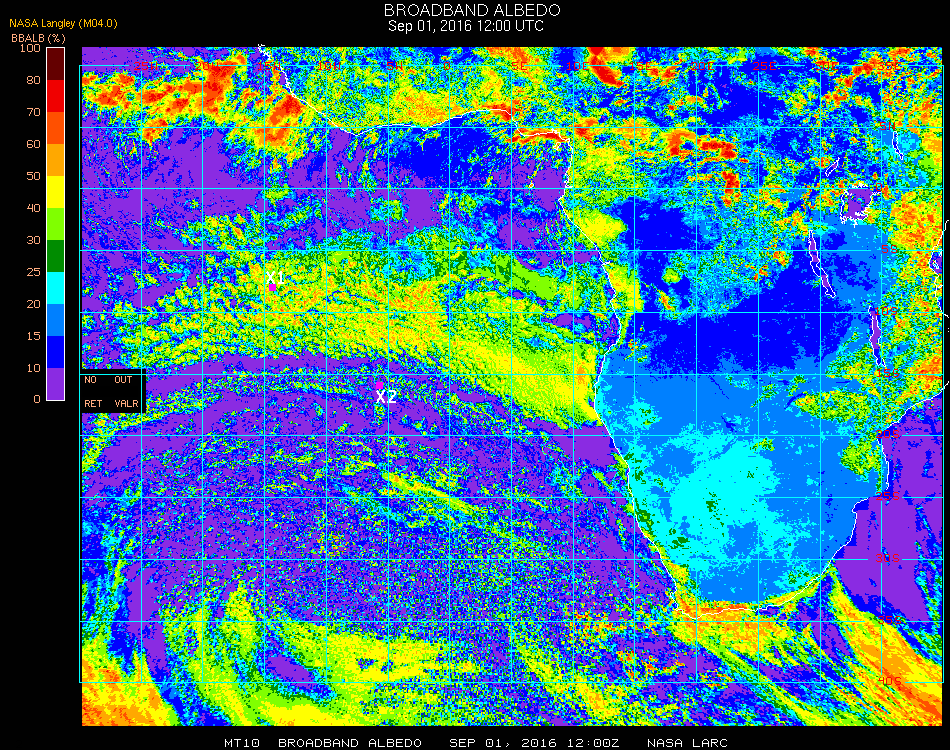Click 'MT10' in the footer caption

point(242,743)
